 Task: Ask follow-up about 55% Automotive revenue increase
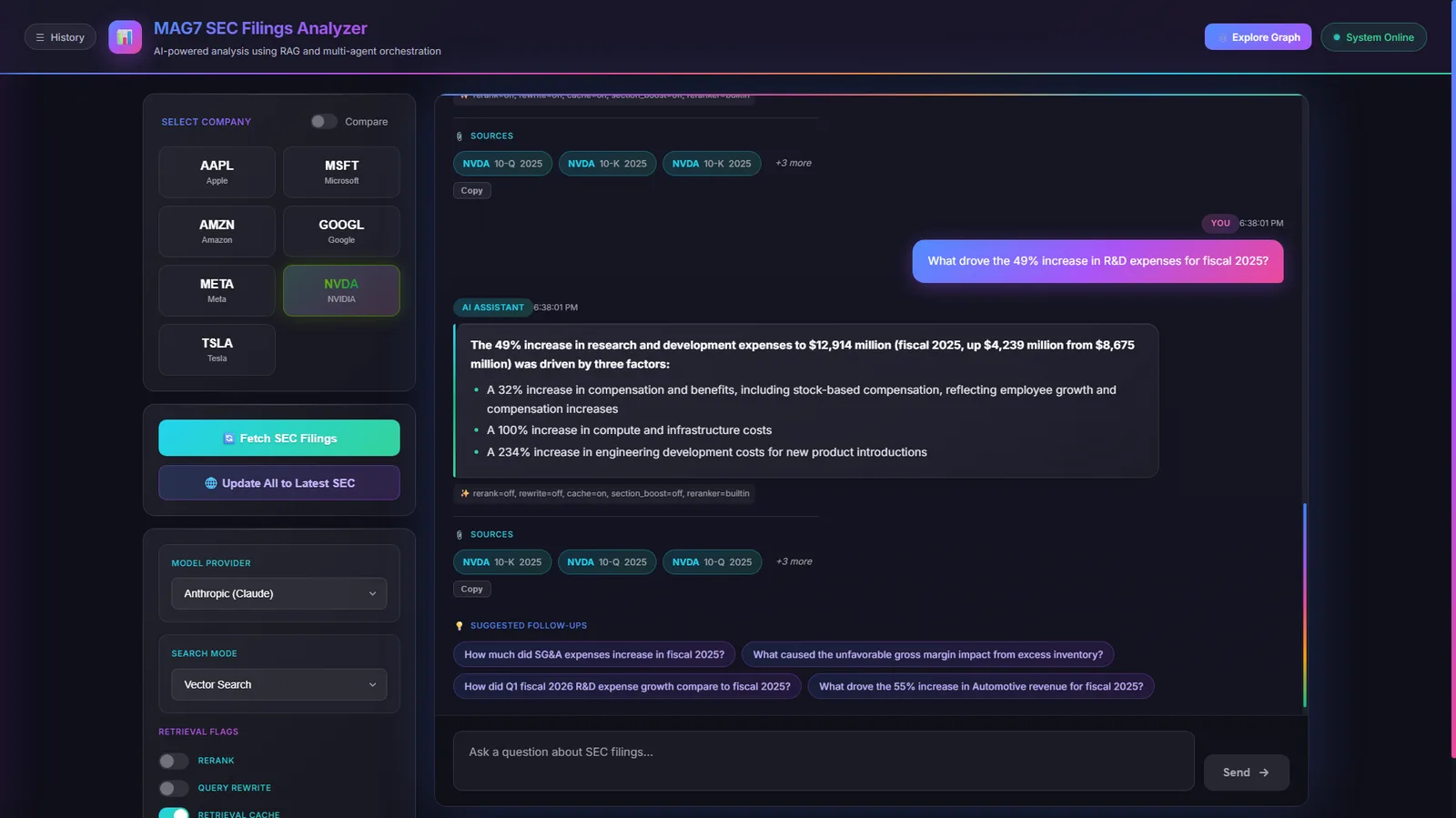(x=981, y=686)
